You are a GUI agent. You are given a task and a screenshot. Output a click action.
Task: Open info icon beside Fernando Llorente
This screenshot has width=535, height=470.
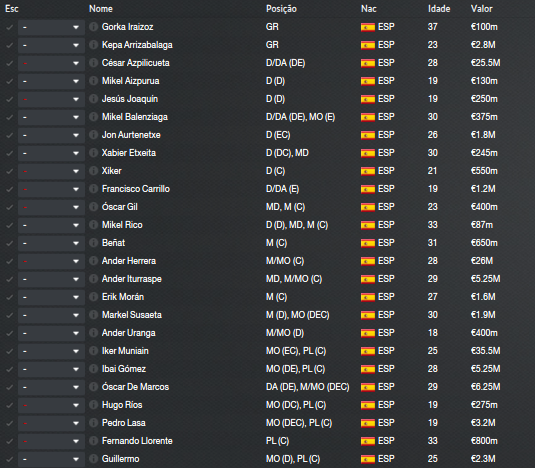coord(93,441)
